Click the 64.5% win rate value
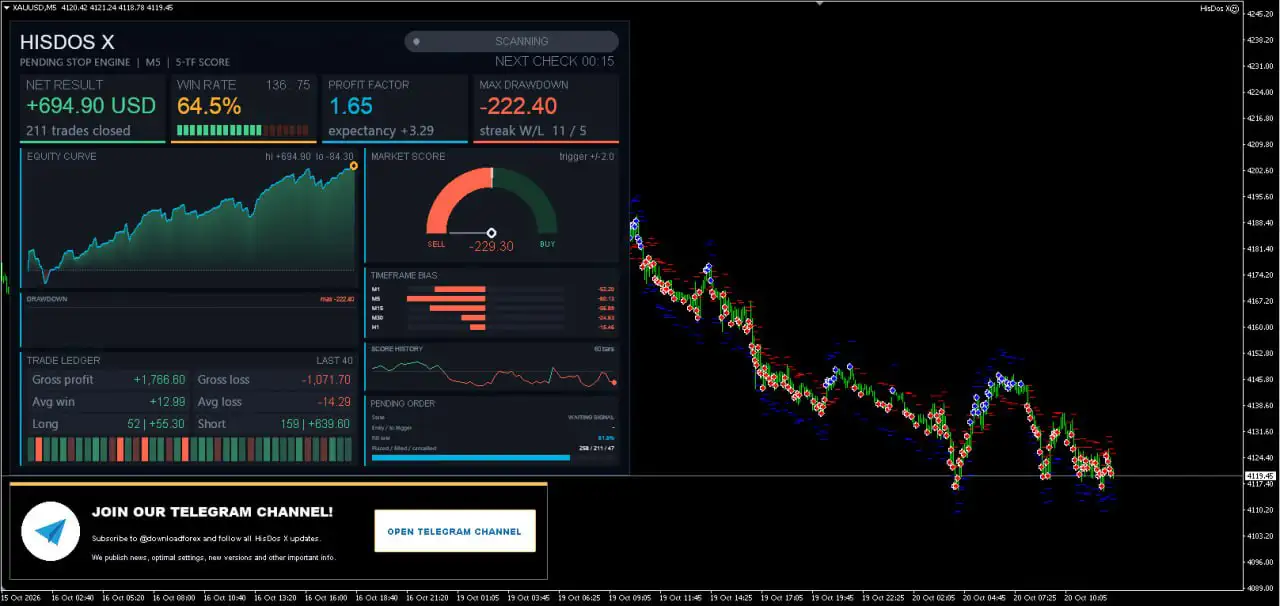 [x=209, y=106]
